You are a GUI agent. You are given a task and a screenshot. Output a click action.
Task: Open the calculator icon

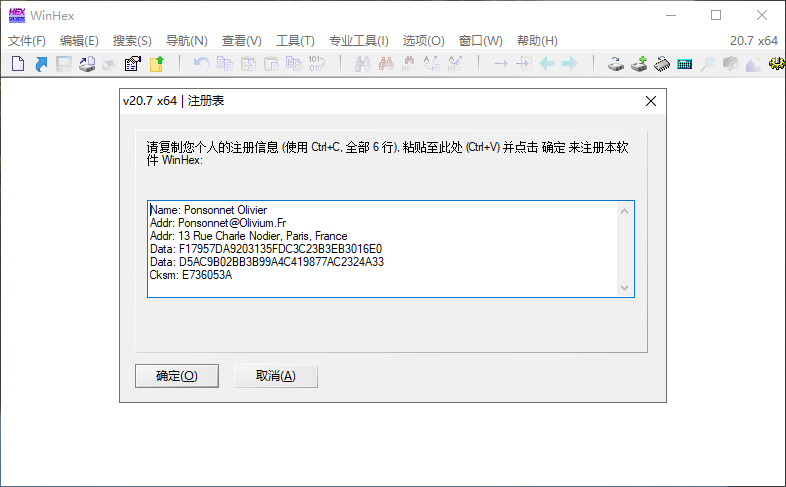[x=685, y=64]
